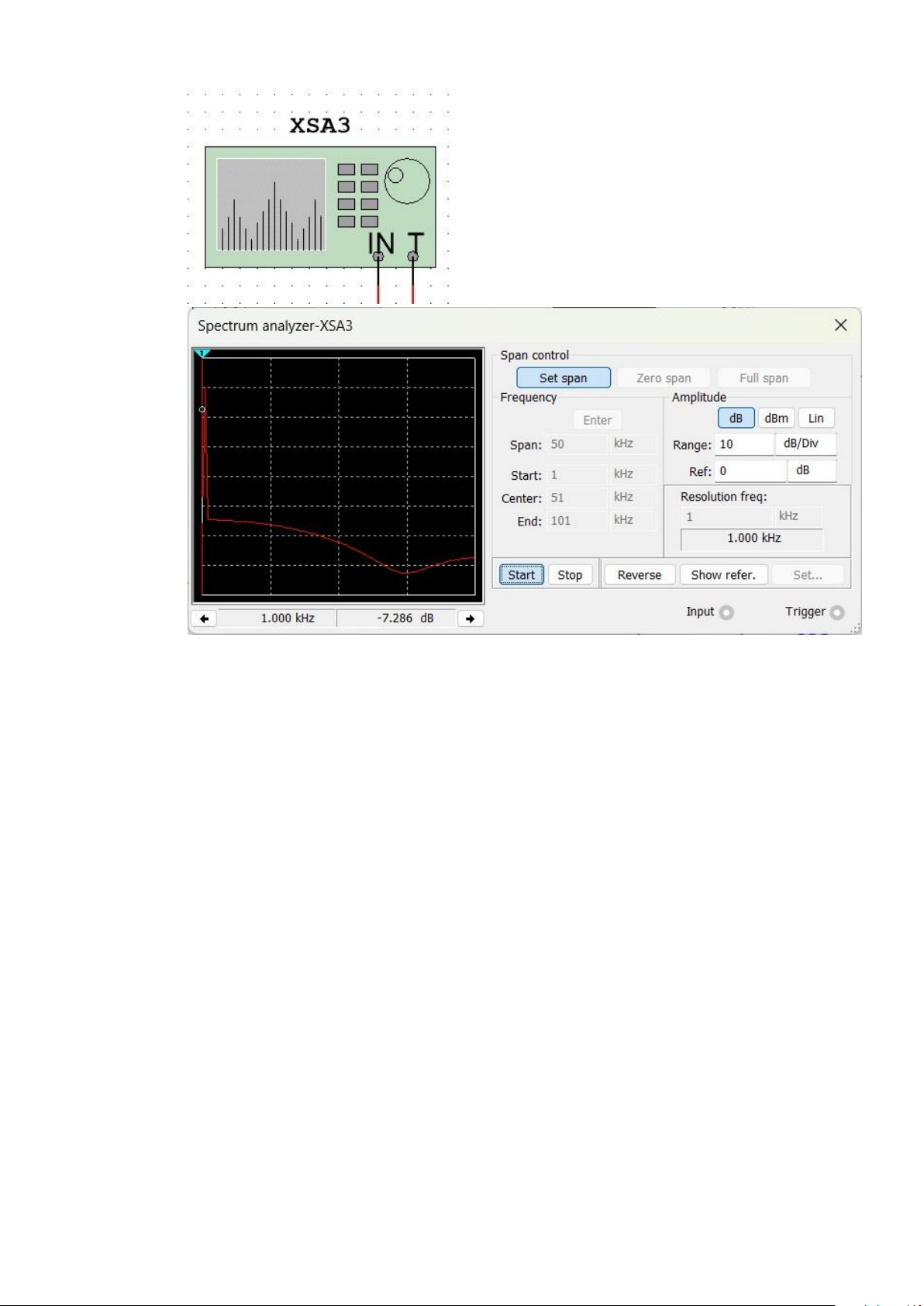Click the Trigger terminal indicator

(837, 612)
